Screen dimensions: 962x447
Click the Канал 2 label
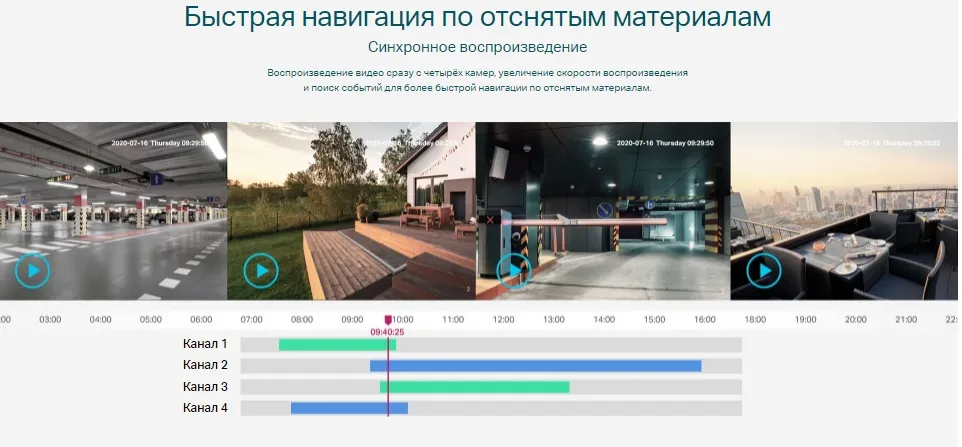[x=205, y=365]
